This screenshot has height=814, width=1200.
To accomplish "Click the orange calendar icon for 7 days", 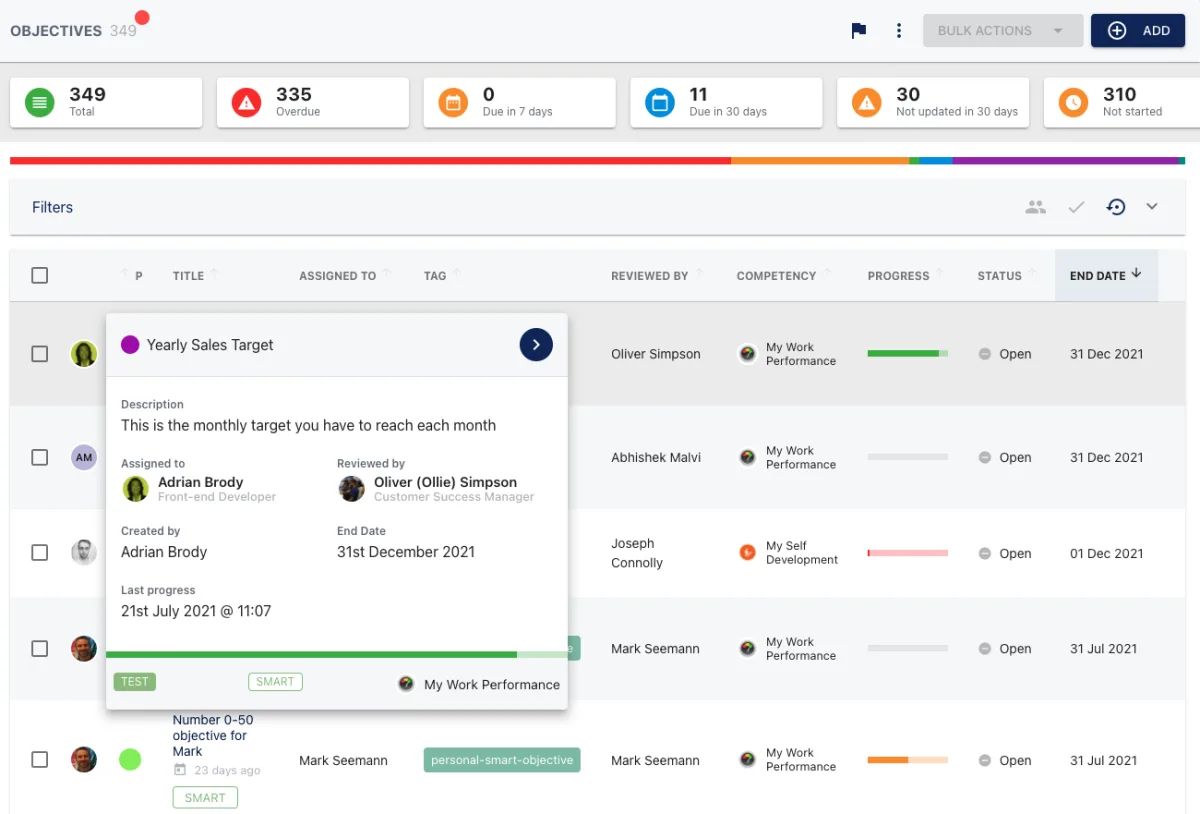I will 453,102.
